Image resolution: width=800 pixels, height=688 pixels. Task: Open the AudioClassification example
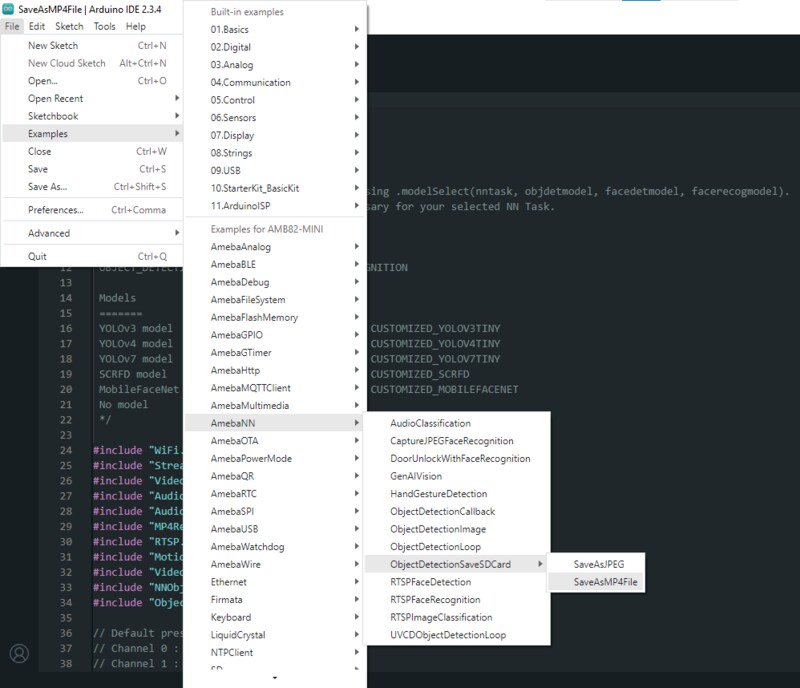tap(457, 423)
